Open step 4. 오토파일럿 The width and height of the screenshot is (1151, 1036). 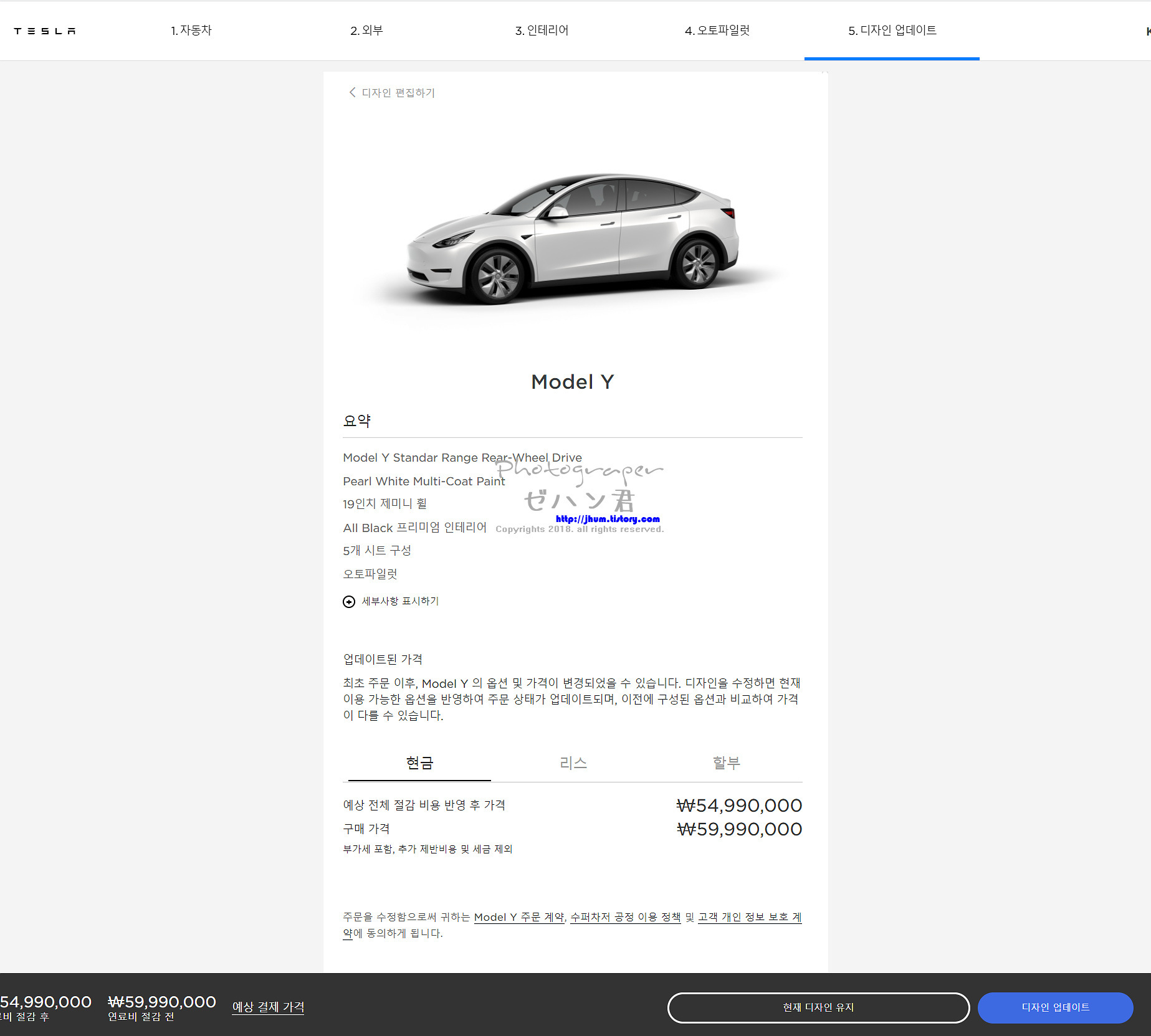click(x=717, y=31)
